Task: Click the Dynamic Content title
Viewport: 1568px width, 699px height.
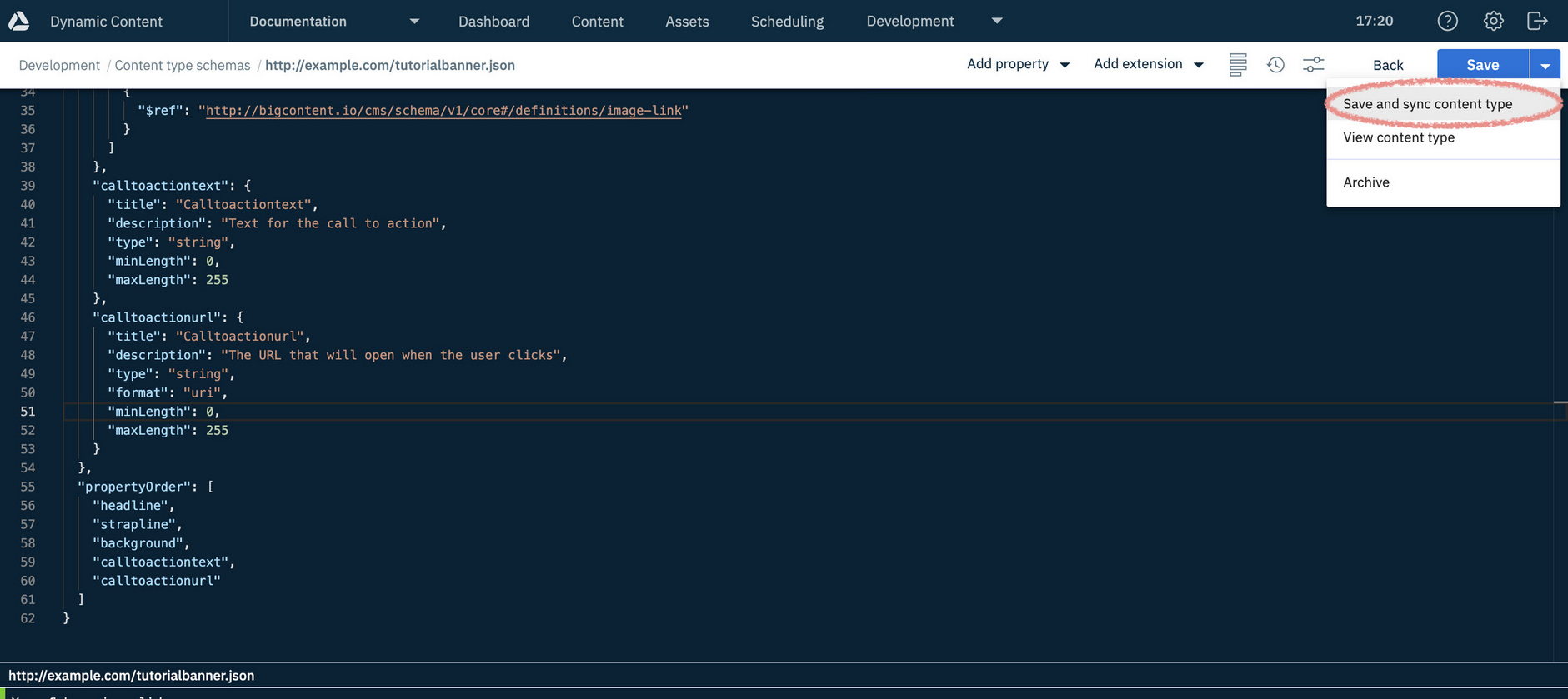Action: (x=106, y=22)
